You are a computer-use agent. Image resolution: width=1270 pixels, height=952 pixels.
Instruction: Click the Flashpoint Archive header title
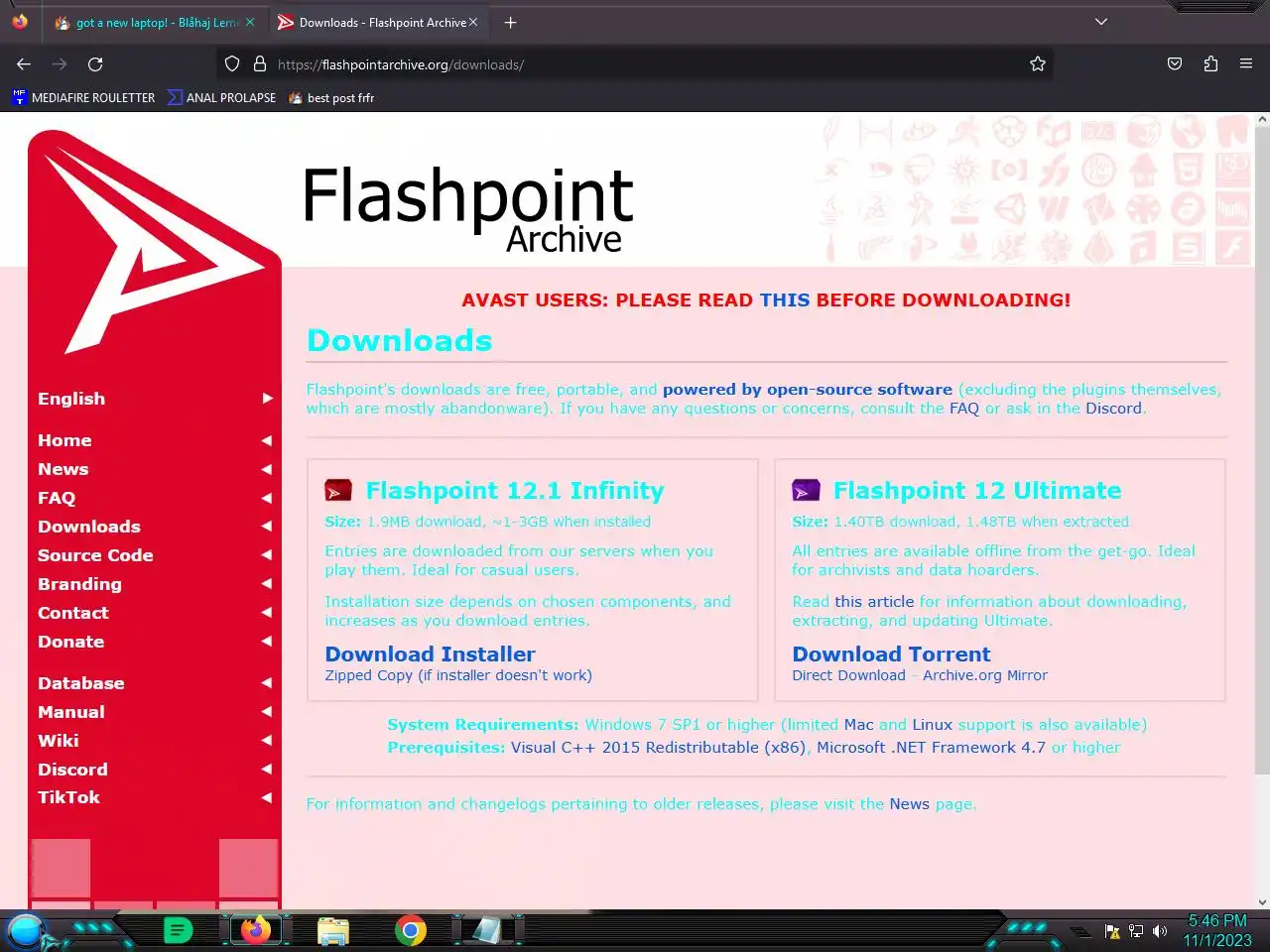tap(467, 208)
